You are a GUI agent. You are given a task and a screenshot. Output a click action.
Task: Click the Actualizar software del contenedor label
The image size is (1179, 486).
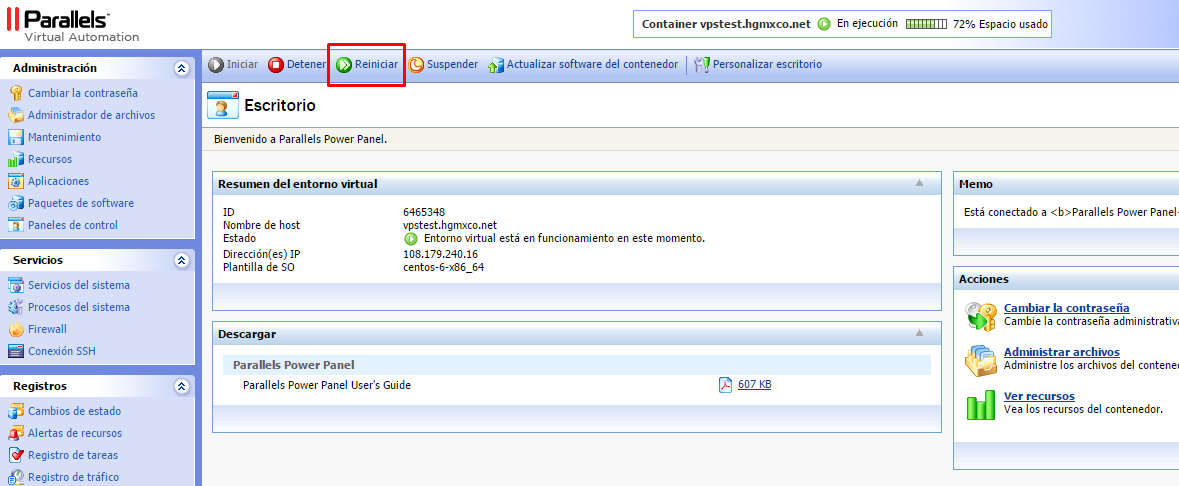(593, 65)
